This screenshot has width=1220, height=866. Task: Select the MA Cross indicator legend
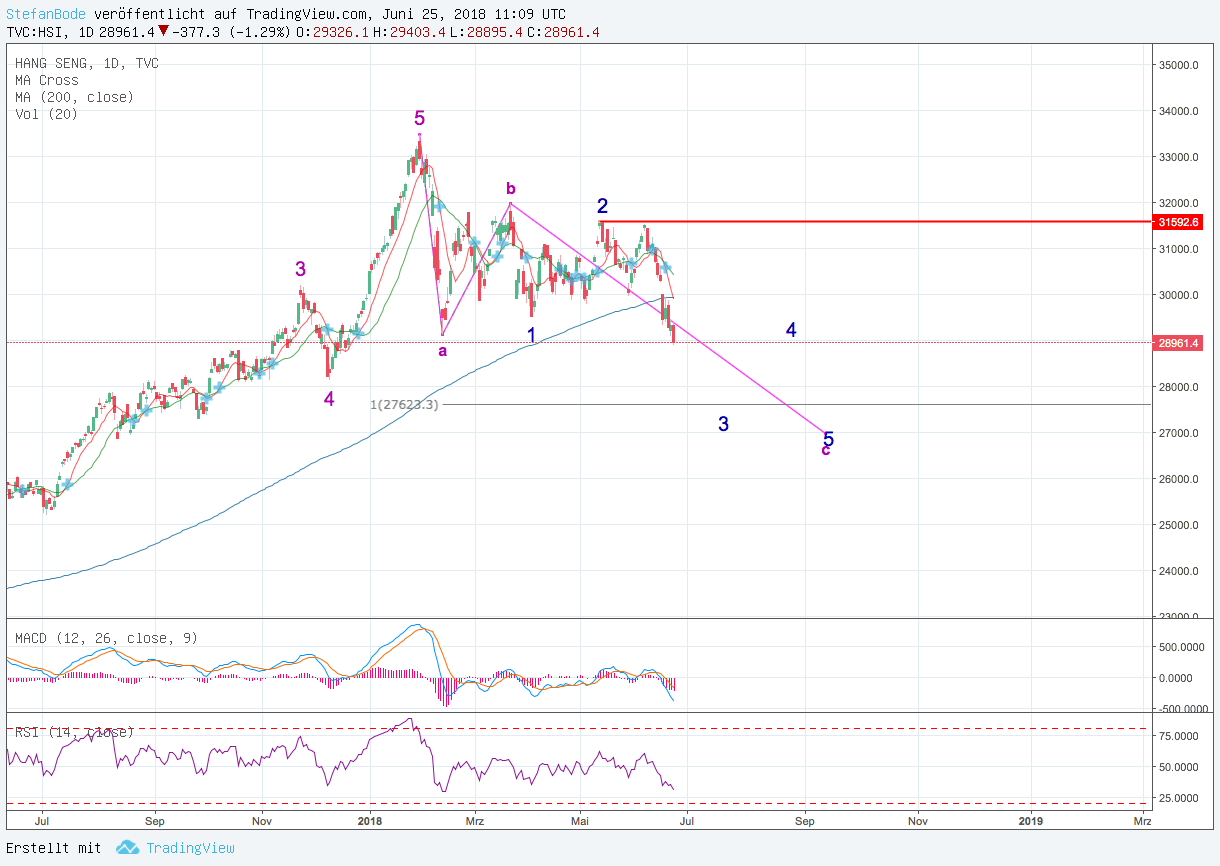[x=47, y=80]
